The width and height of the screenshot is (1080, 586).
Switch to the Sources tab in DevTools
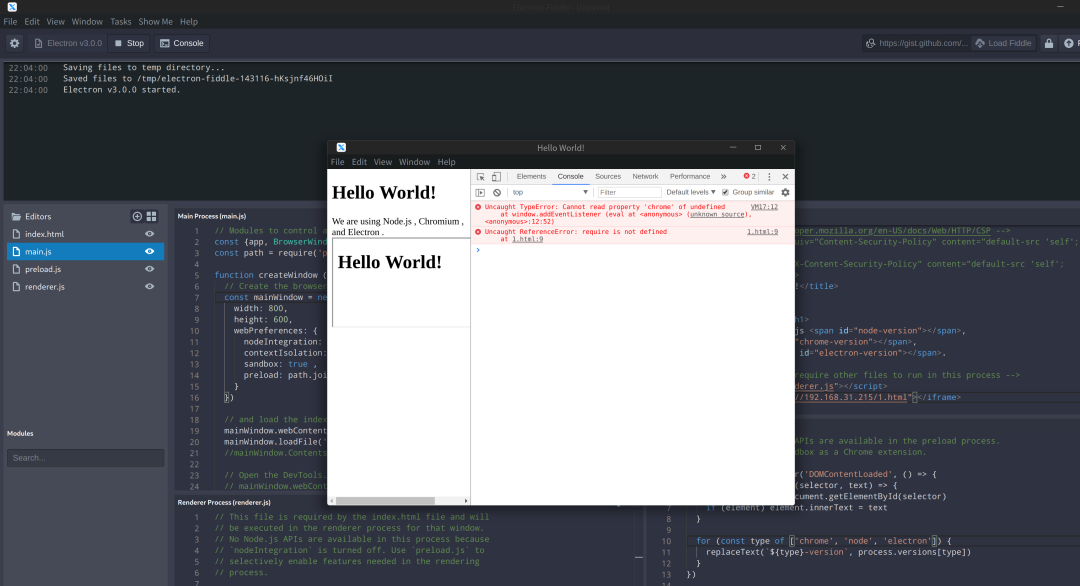[x=608, y=177]
